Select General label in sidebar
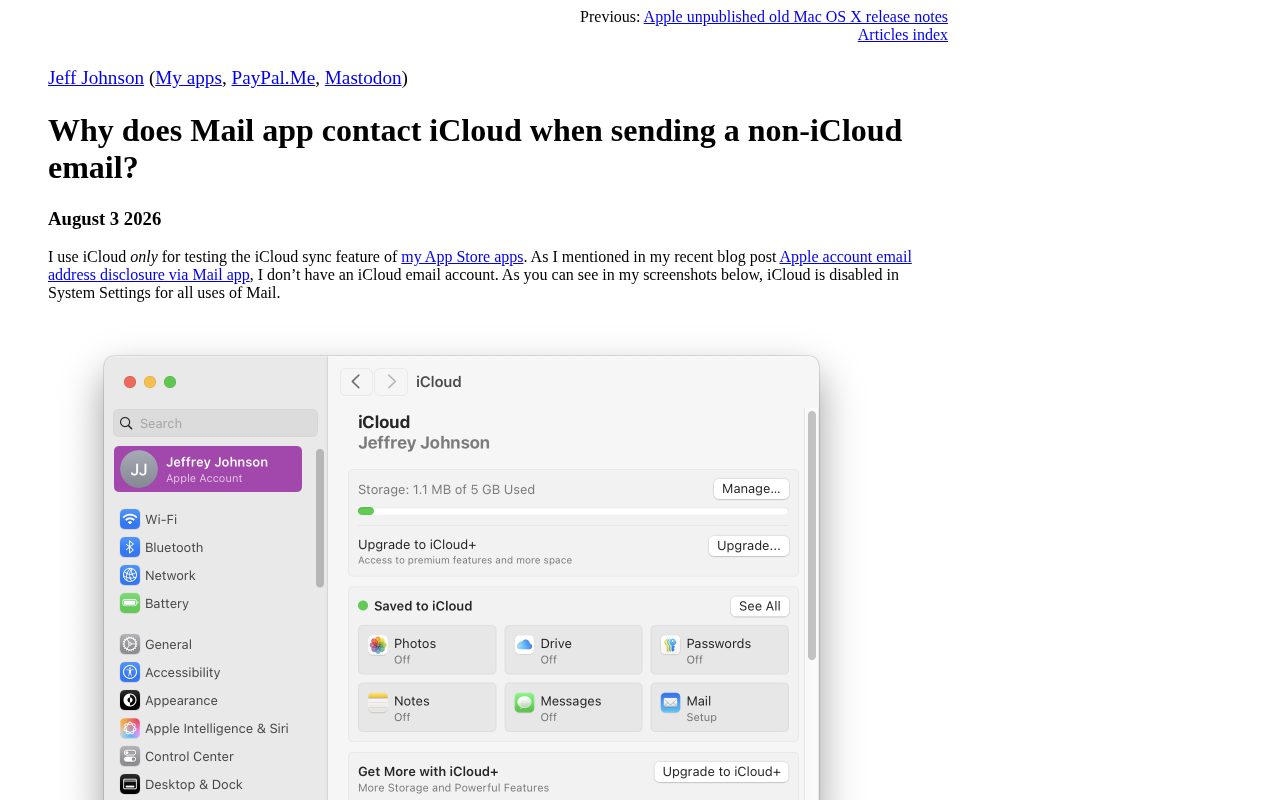The width and height of the screenshot is (1280, 800). (x=168, y=644)
